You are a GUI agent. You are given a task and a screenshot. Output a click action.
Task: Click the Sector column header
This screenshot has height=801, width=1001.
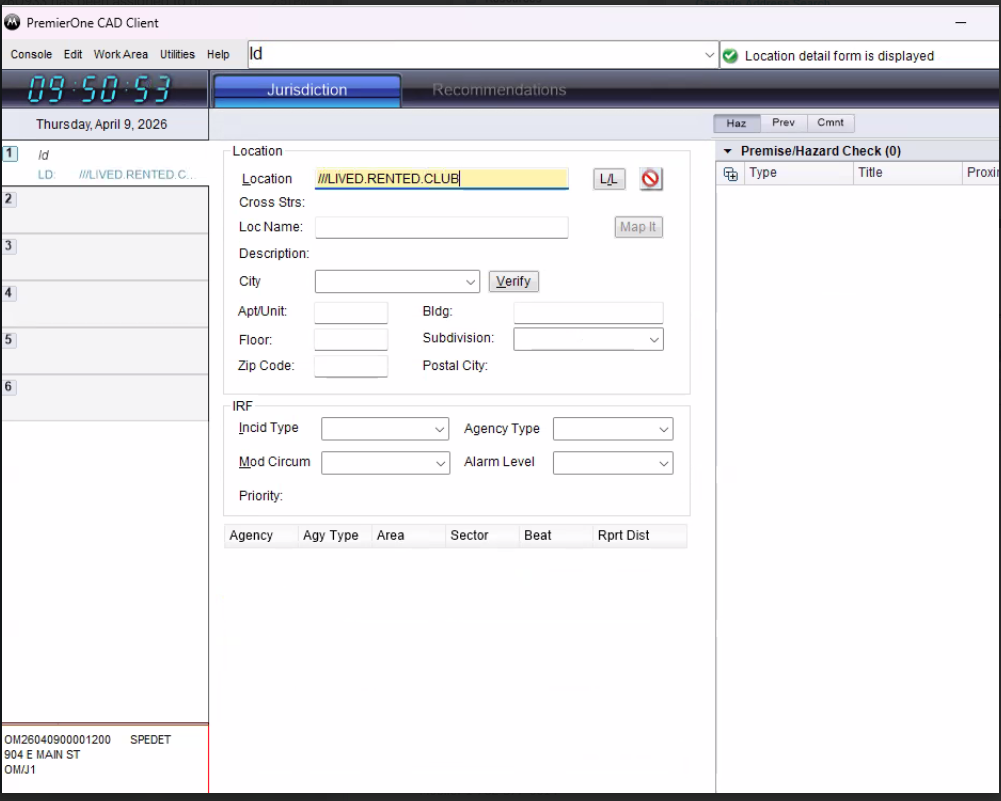[481, 536]
